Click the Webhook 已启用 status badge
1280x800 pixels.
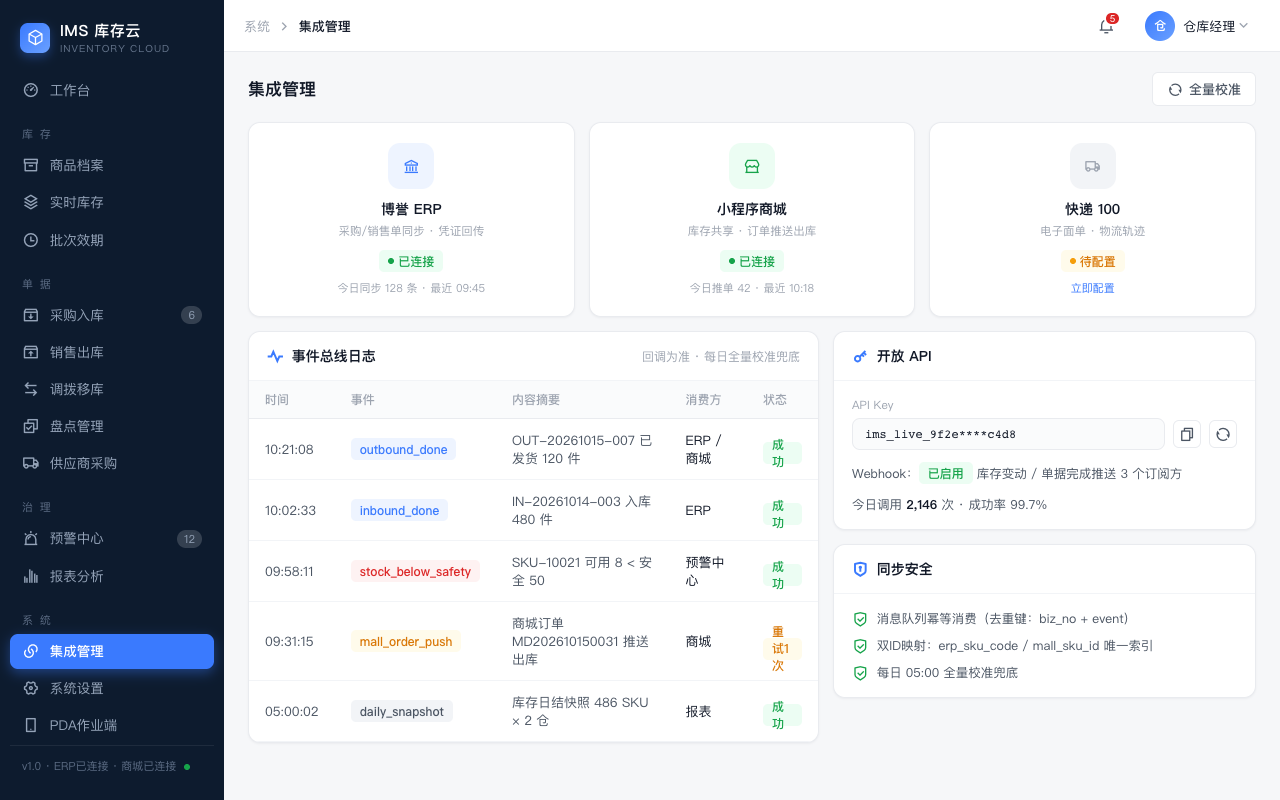(946, 473)
